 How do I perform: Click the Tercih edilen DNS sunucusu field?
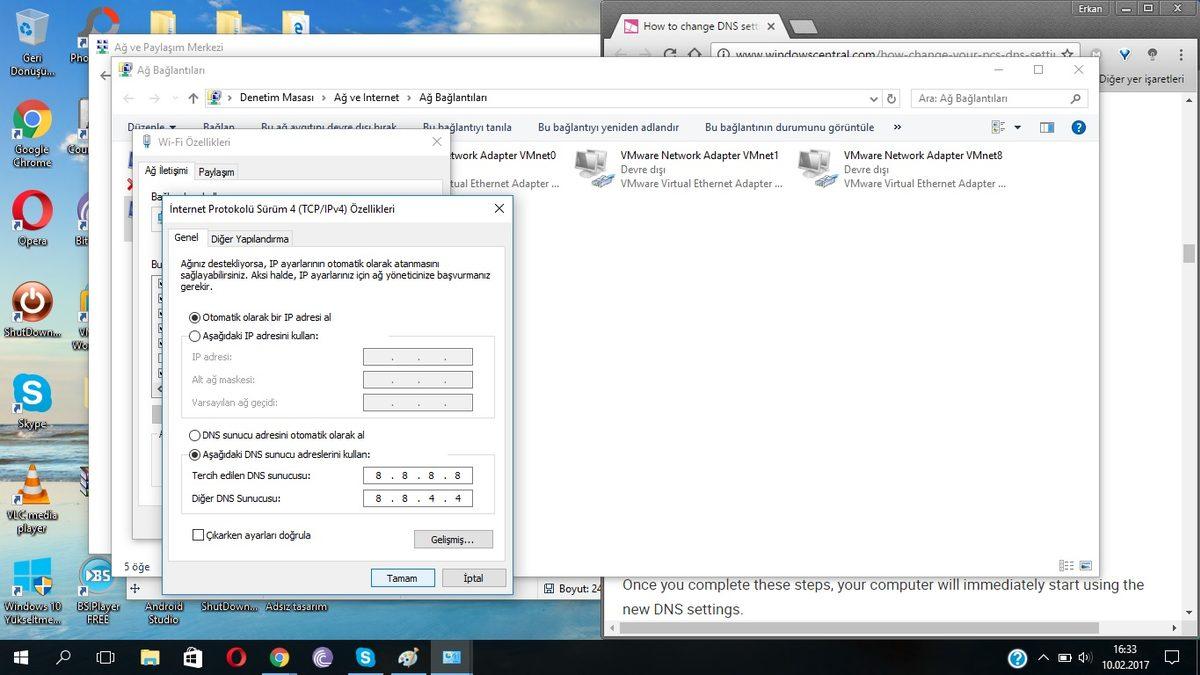[x=418, y=475]
